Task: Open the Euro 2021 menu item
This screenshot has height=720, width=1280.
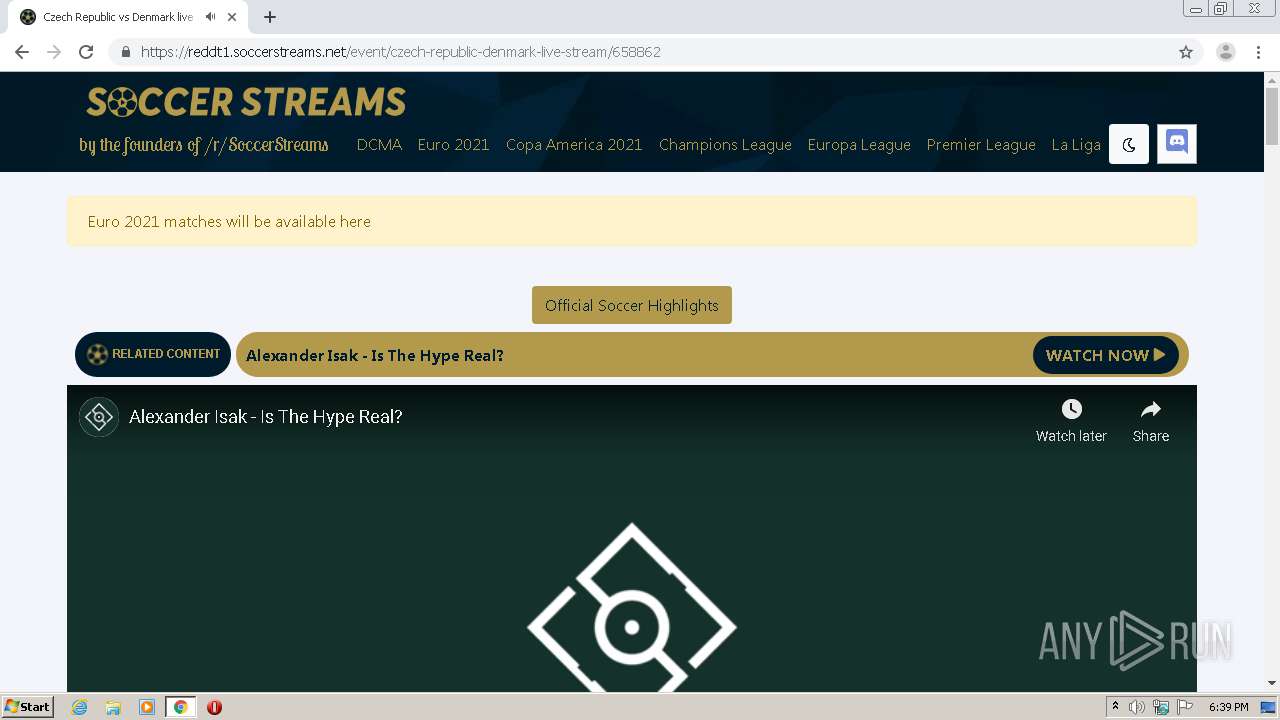Action: coord(453,145)
